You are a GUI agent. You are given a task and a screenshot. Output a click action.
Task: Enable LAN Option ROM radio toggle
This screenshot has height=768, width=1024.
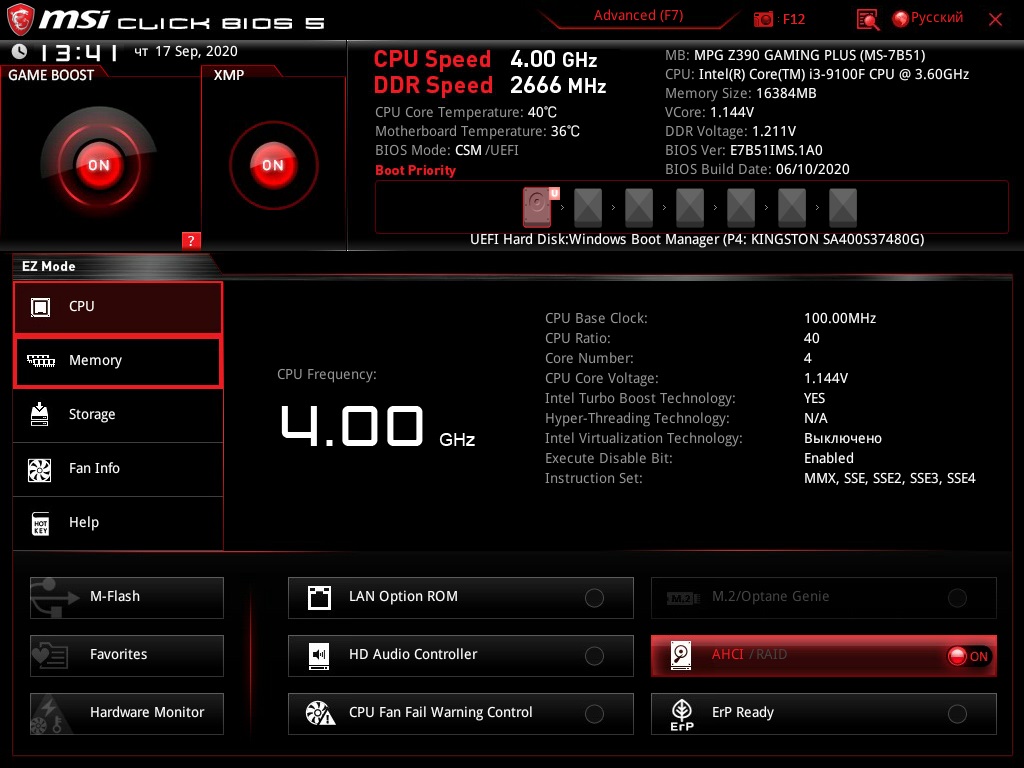coord(594,598)
